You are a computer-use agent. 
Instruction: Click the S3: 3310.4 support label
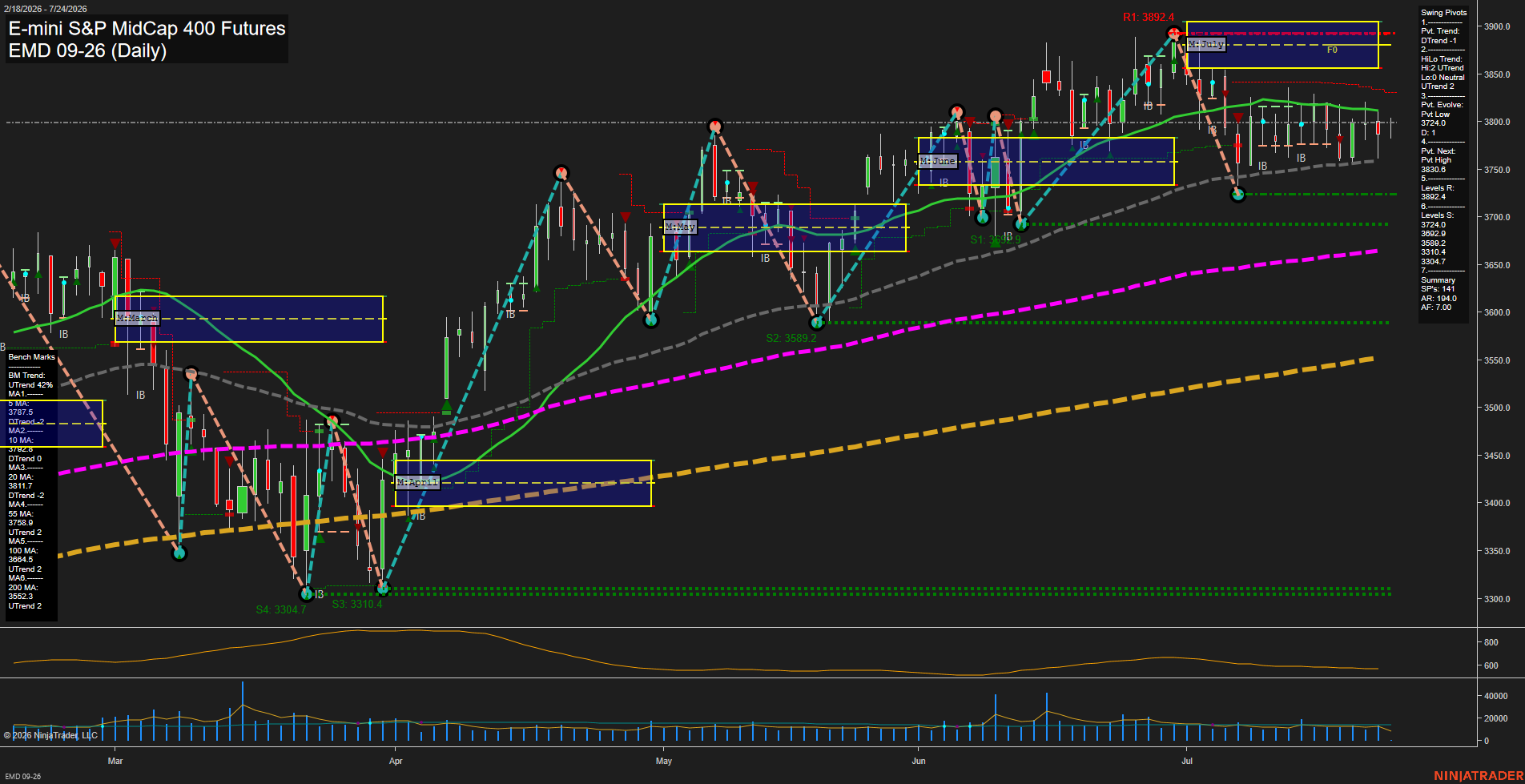point(357,604)
